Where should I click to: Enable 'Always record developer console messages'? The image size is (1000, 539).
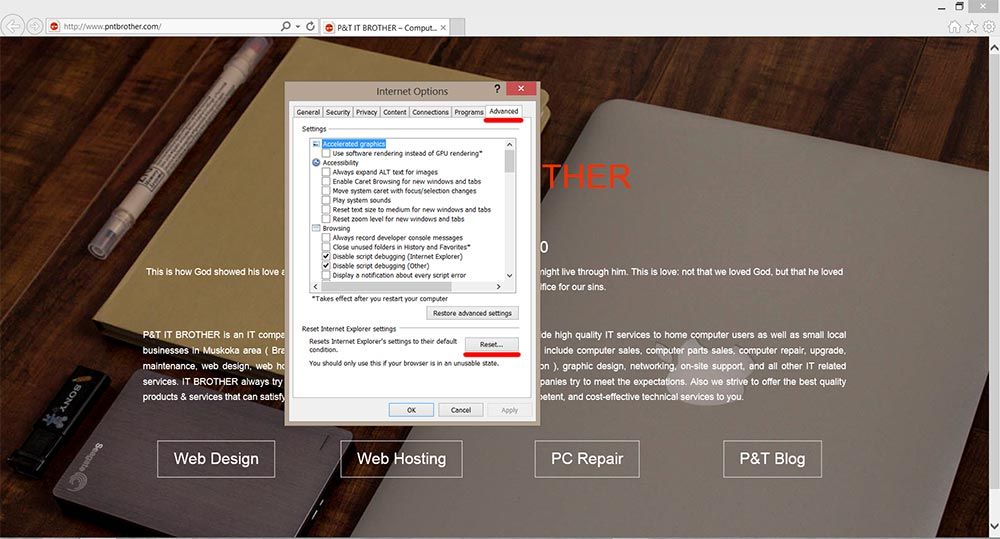point(326,237)
